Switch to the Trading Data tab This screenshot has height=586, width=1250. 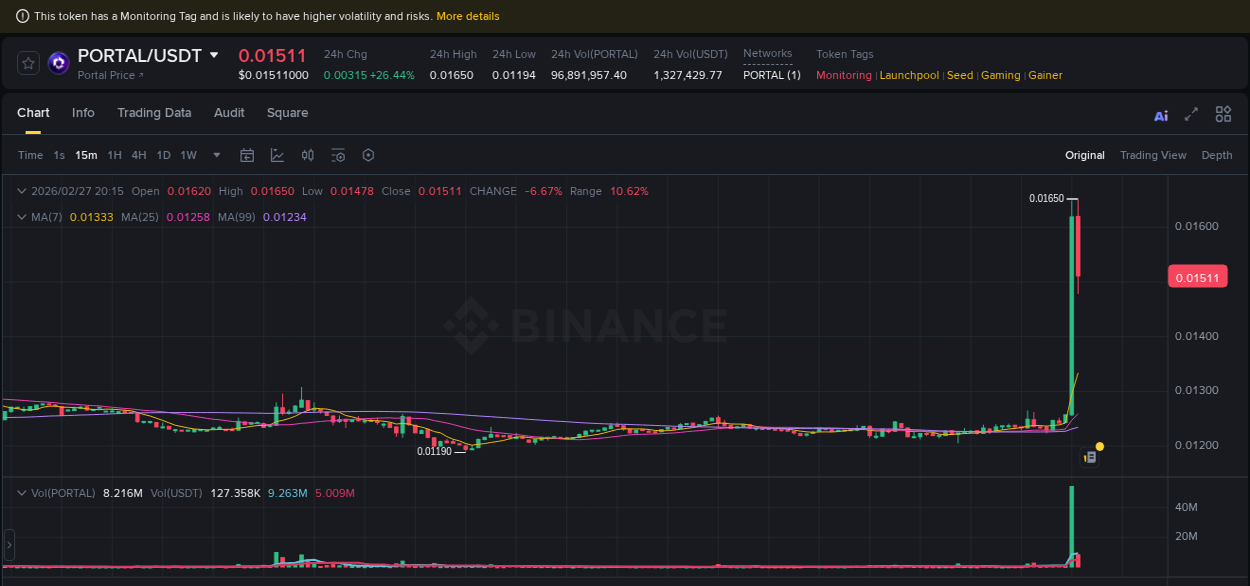click(x=154, y=113)
